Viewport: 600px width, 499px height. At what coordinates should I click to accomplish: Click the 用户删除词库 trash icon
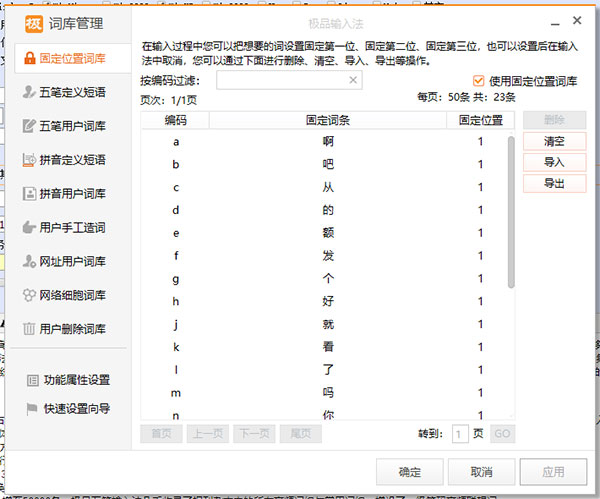click(28, 329)
